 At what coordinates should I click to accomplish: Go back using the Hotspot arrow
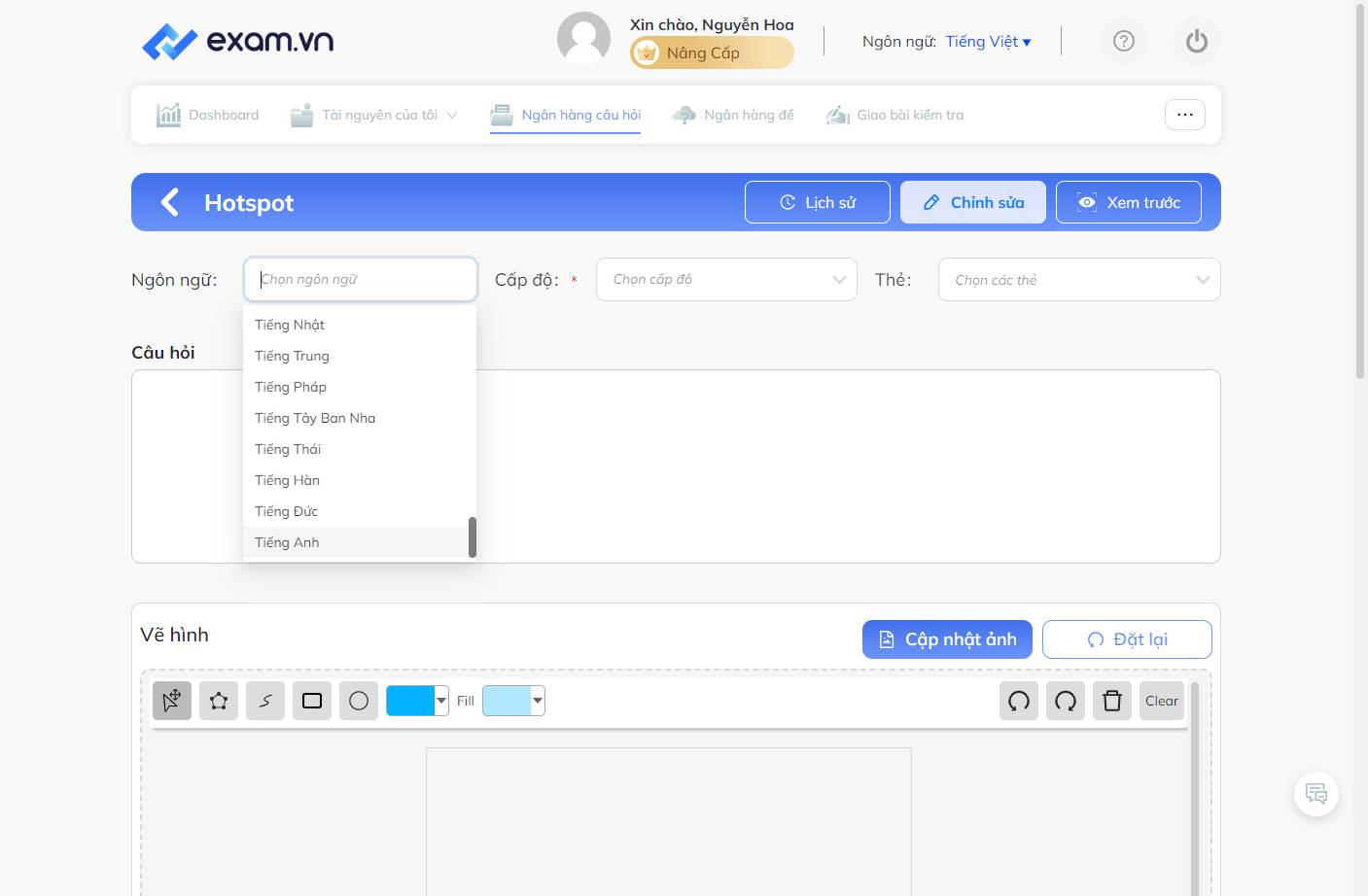pos(170,202)
